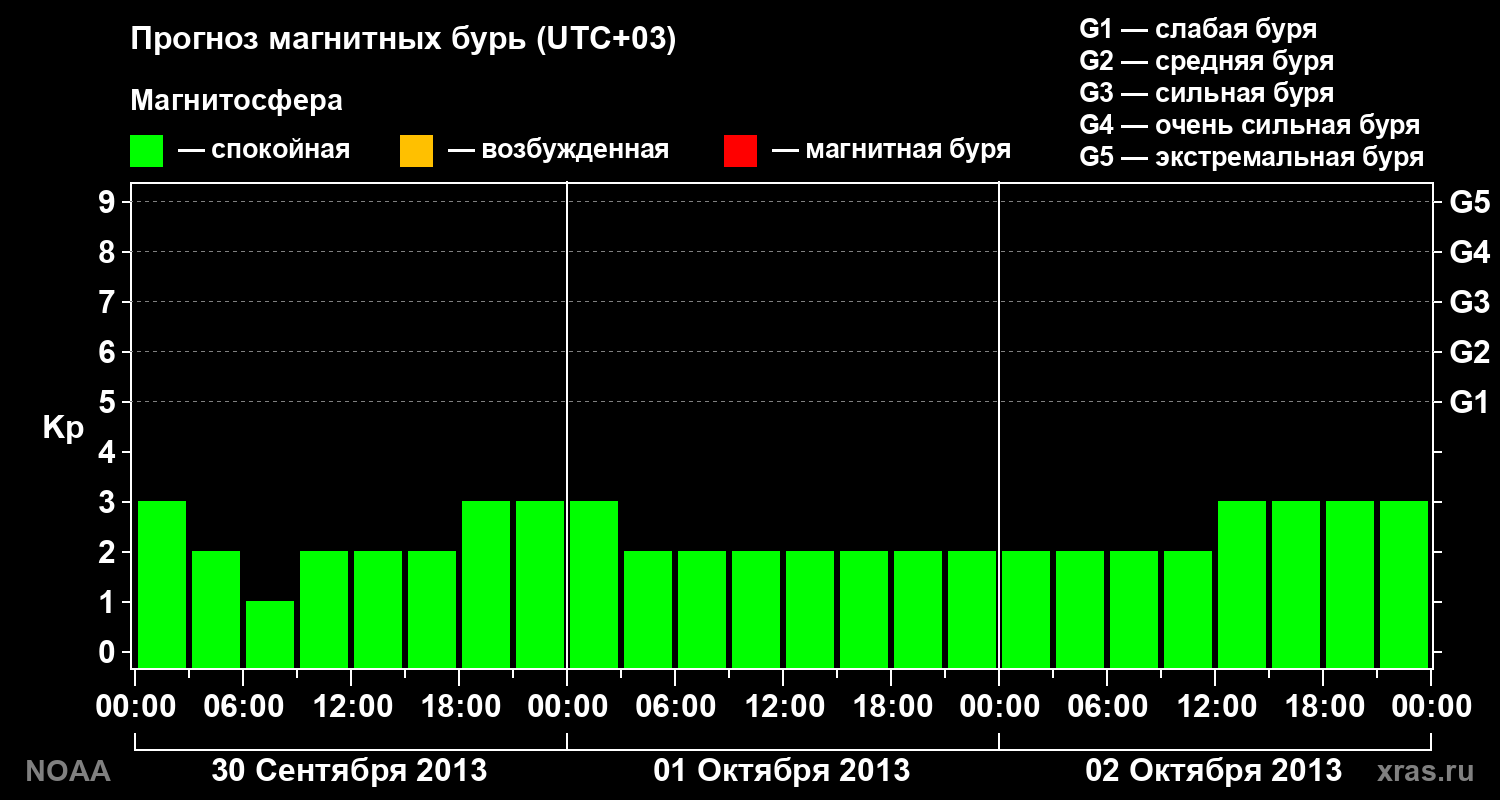Click the 12:00–15:00 bar on 02 Октября
Screen dimensions: 1500x800
pos(1242,584)
